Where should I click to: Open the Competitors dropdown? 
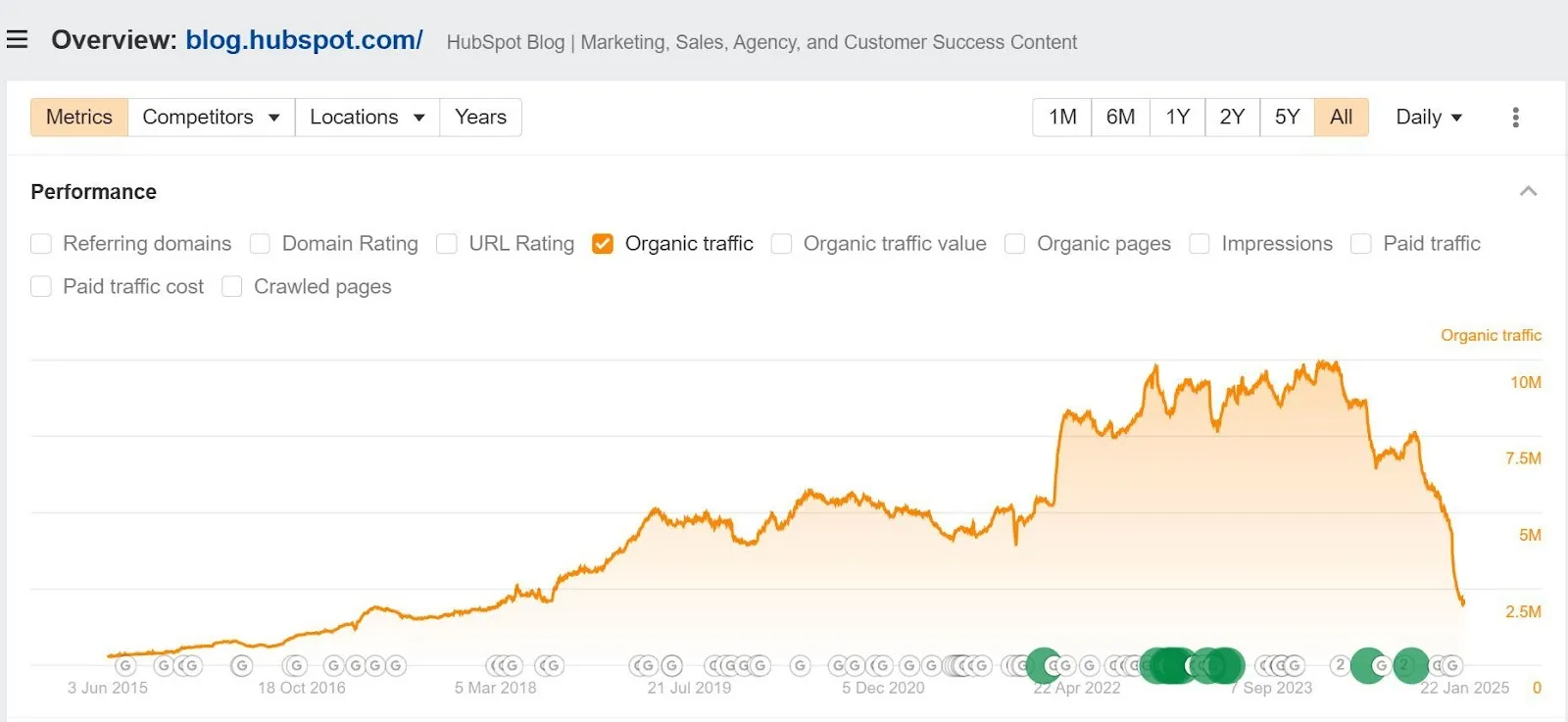(x=210, y=117)
